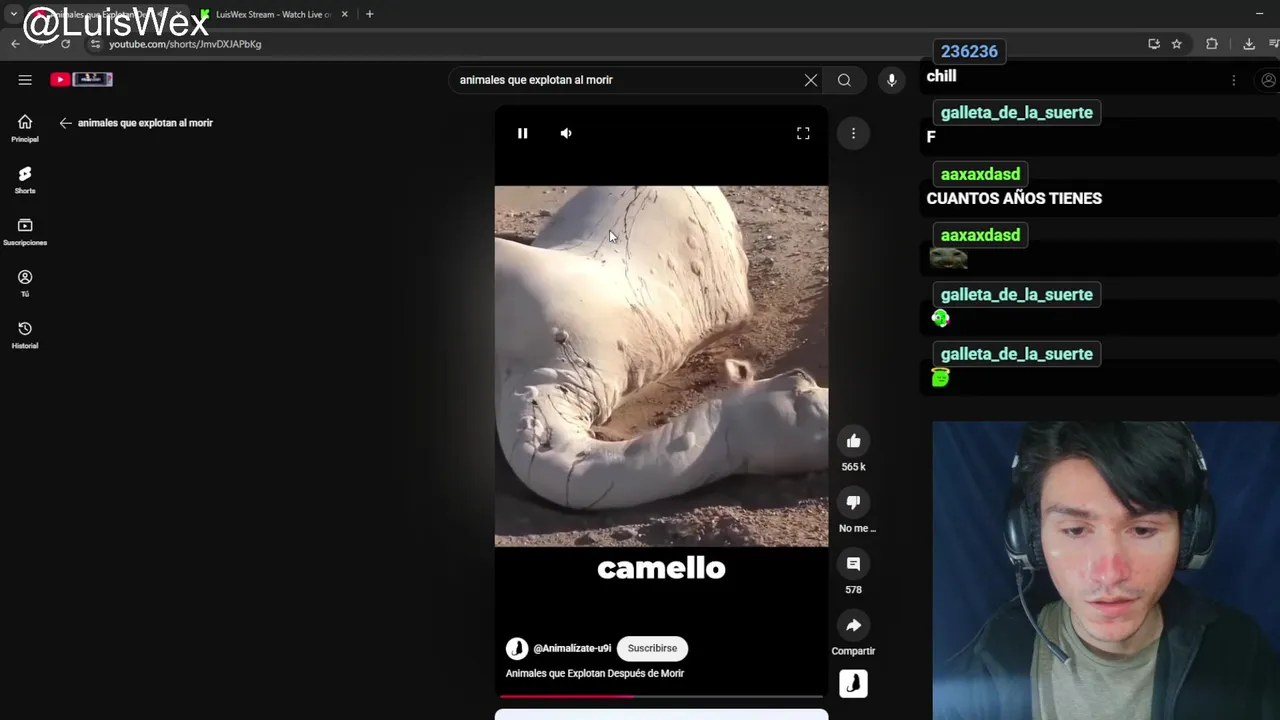1280x720 pixels.
Task: Open the tab search dropdown
Action: 13,14
